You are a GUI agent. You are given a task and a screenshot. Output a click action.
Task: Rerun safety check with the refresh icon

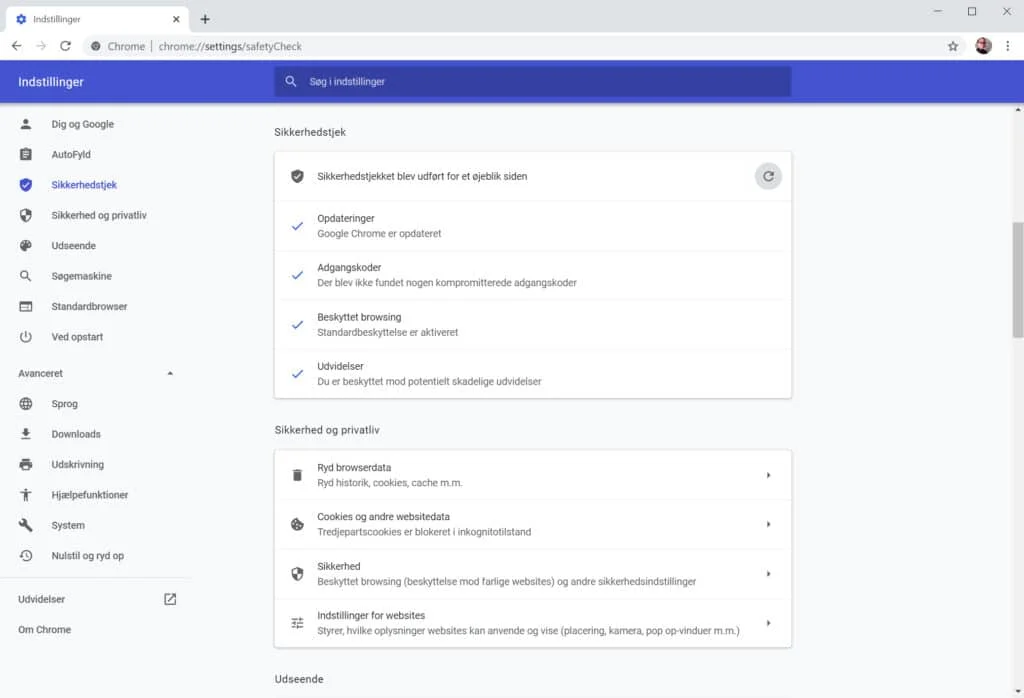click(768, 176)
